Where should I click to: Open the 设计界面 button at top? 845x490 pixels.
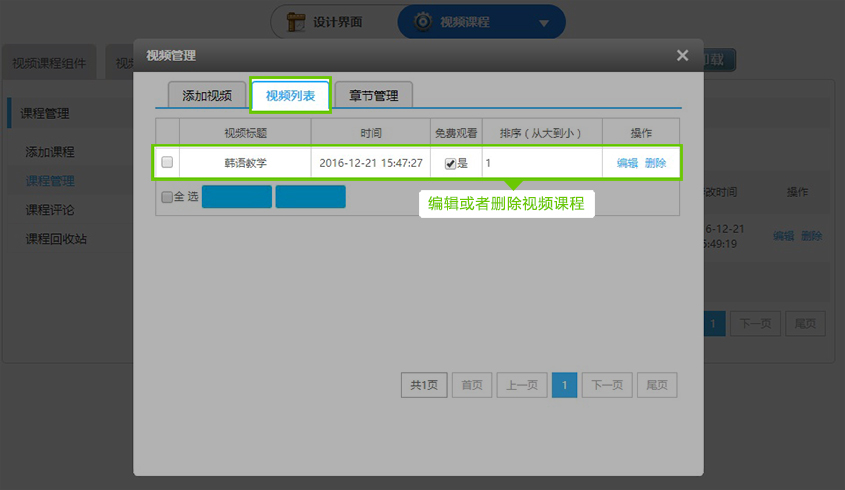(x=333, y=22)
